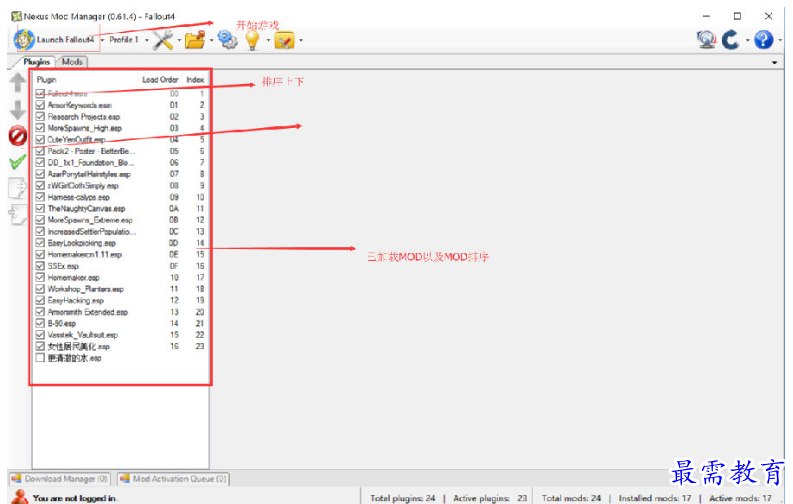
Task: Toggle B-90.esp checkbox
Action: coord(40,323)
